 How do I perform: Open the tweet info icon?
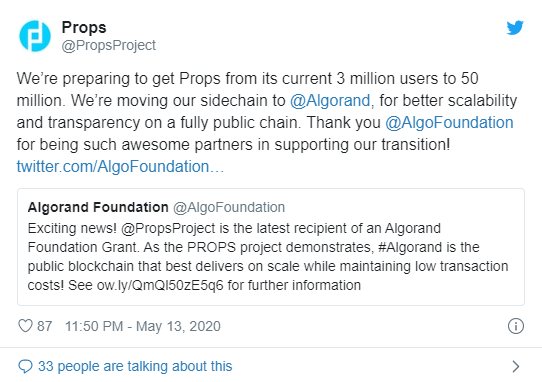pos(516,326)
